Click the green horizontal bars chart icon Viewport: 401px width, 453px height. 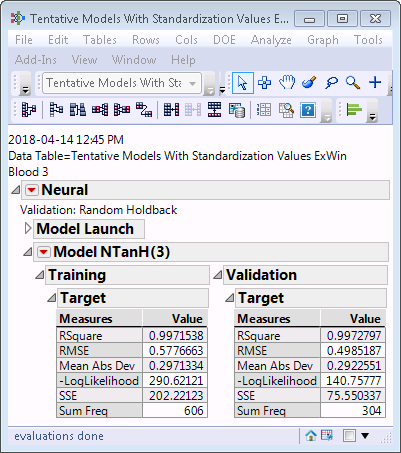click(354, 109)
